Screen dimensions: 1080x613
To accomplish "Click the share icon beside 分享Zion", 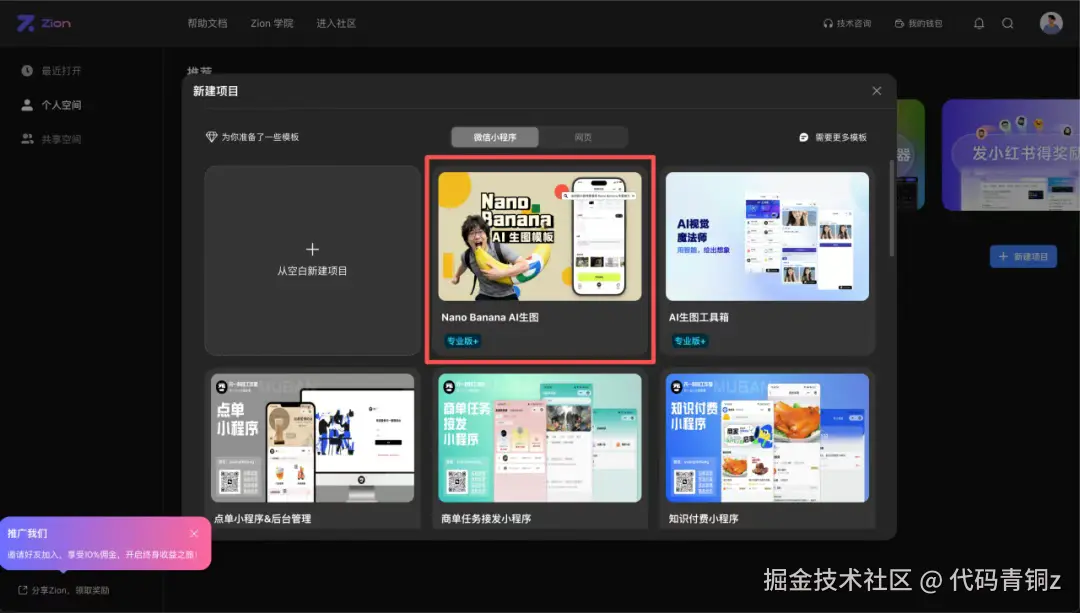I will [x=23, y=590].
